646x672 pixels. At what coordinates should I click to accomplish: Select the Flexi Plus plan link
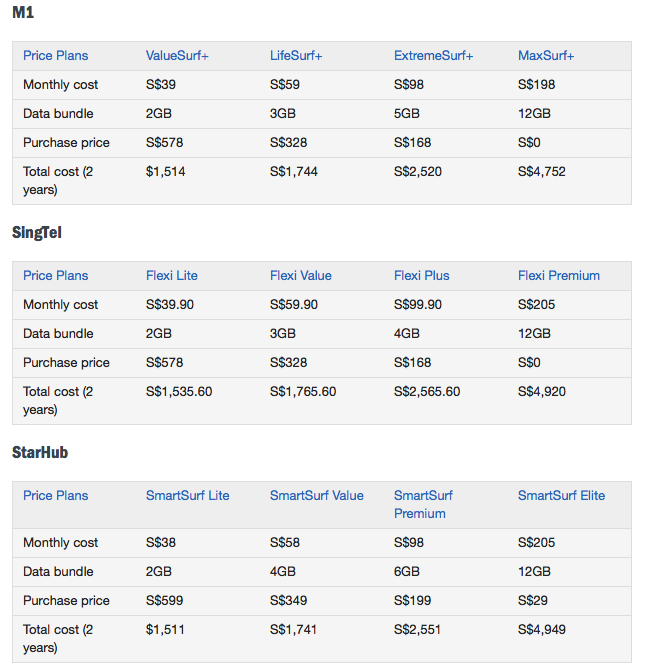coord(422,276)
